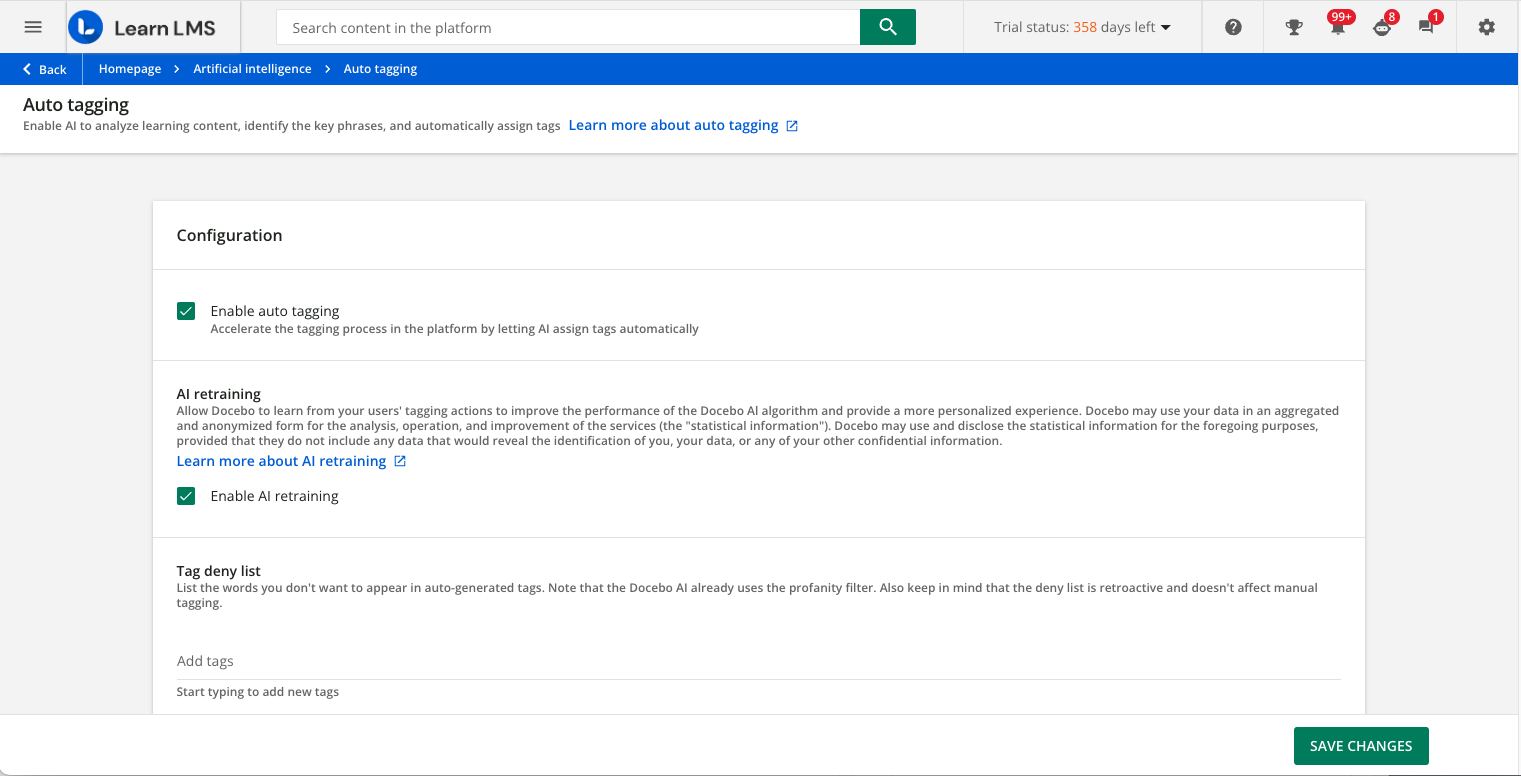Click the Tag deny list heading

tap(218, 571)
